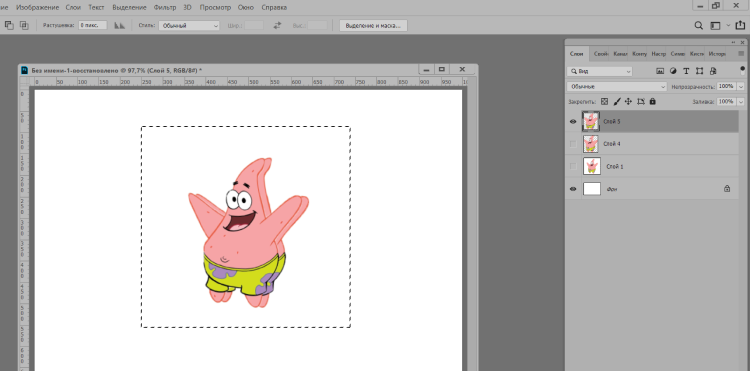The height and width of the screenshot is (371, 750).
Task: Open blend mode dropdown Обычные
Action: pos(617,87)
